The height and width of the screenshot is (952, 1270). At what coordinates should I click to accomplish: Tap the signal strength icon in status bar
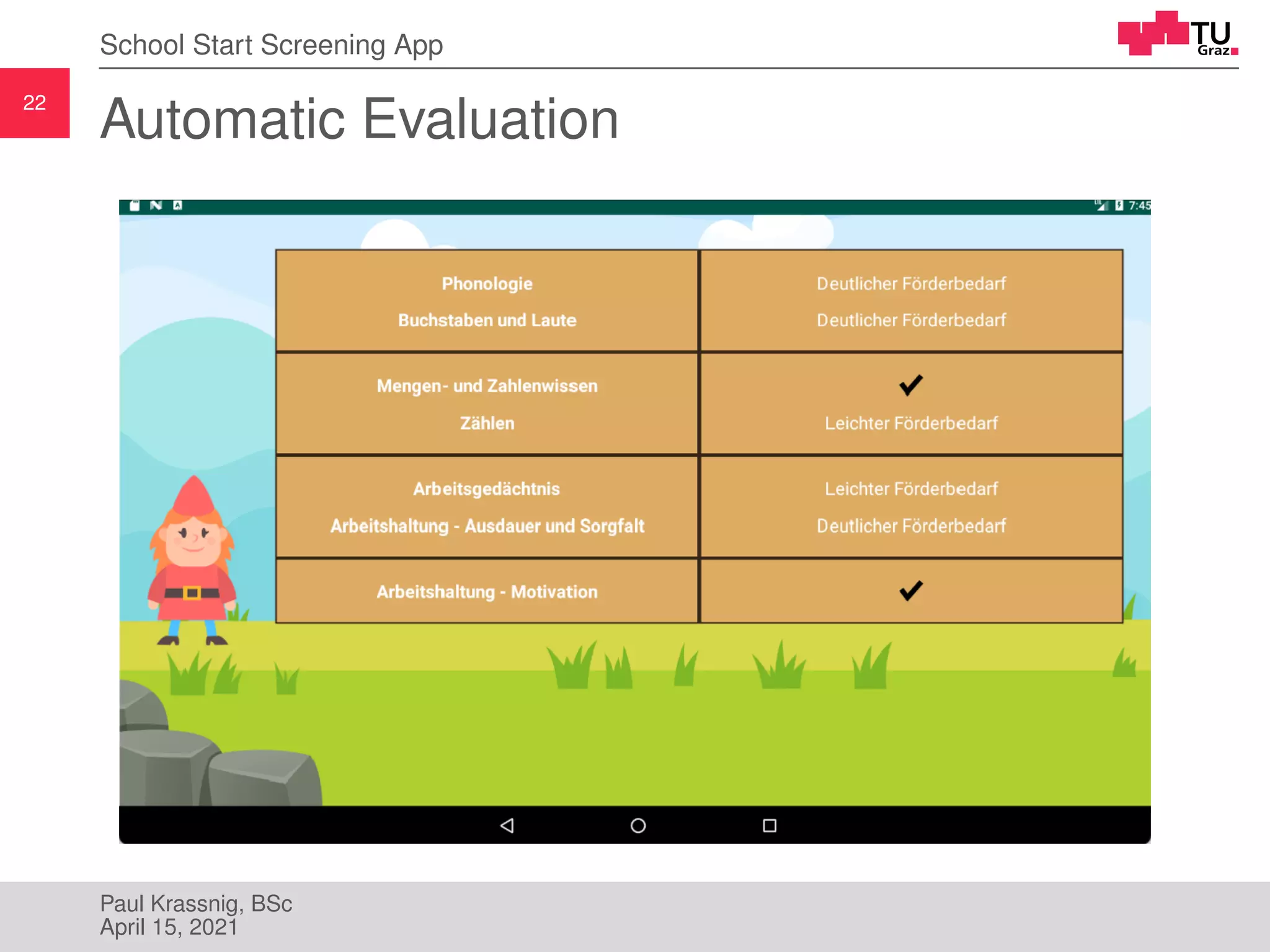point(1101,205)
